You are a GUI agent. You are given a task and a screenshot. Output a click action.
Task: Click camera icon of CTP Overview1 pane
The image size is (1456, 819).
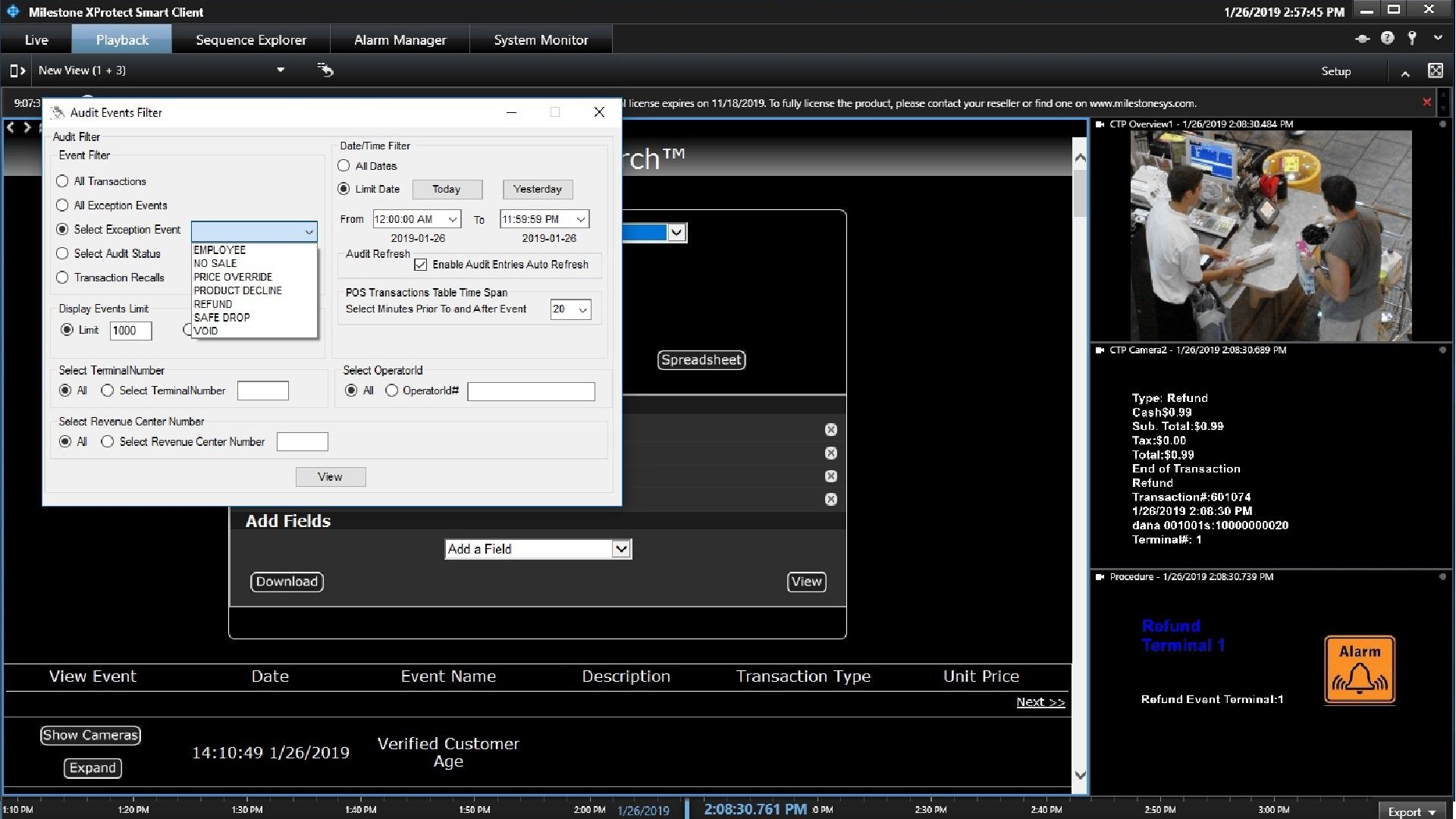point(1100,124)
